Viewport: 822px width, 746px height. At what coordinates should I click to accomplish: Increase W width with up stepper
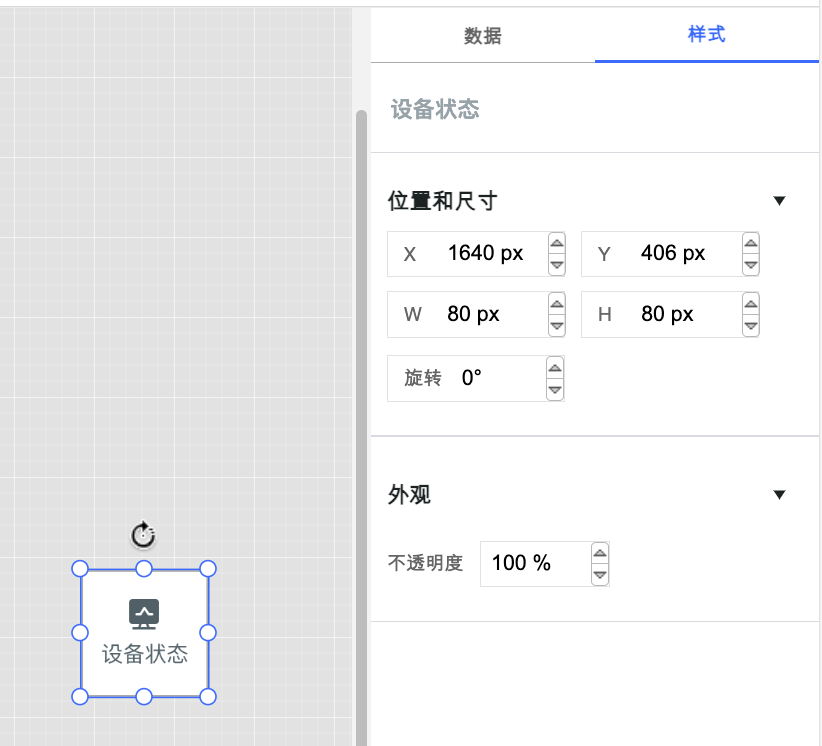[x=557, y=304]
